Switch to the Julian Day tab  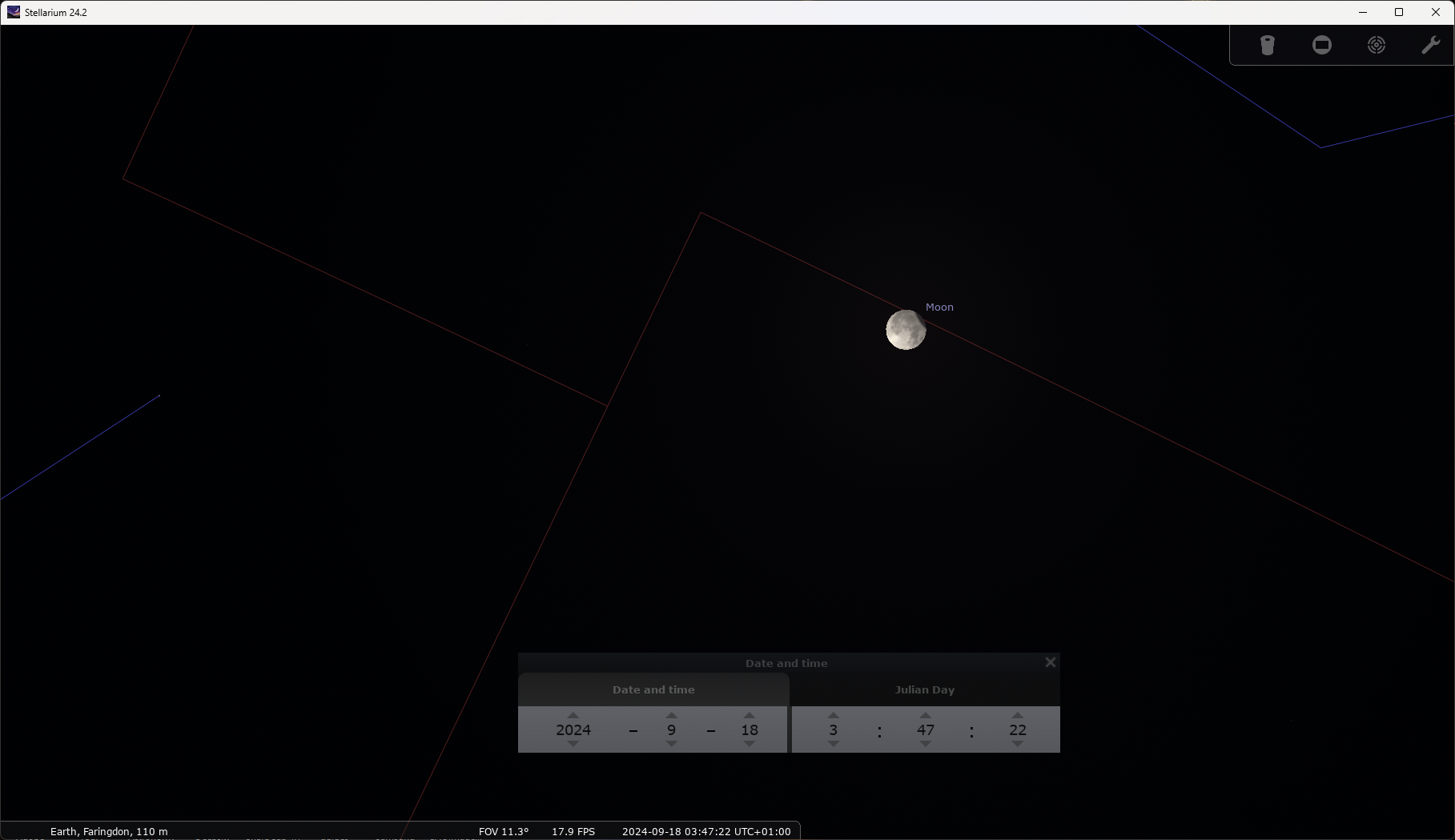pyautogui.click(x=924, y=689)
